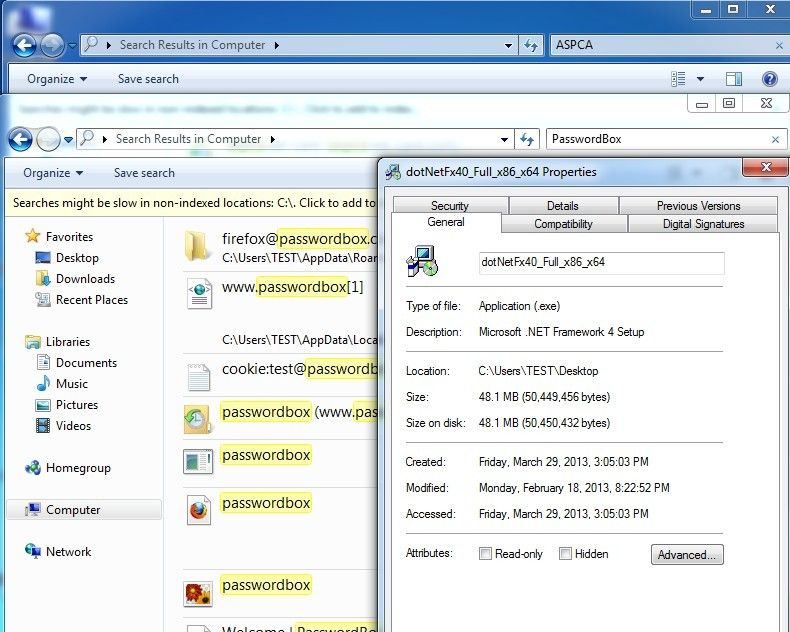
Task: Click Save search in PasswordBox window
Action: tap(144, 173)
